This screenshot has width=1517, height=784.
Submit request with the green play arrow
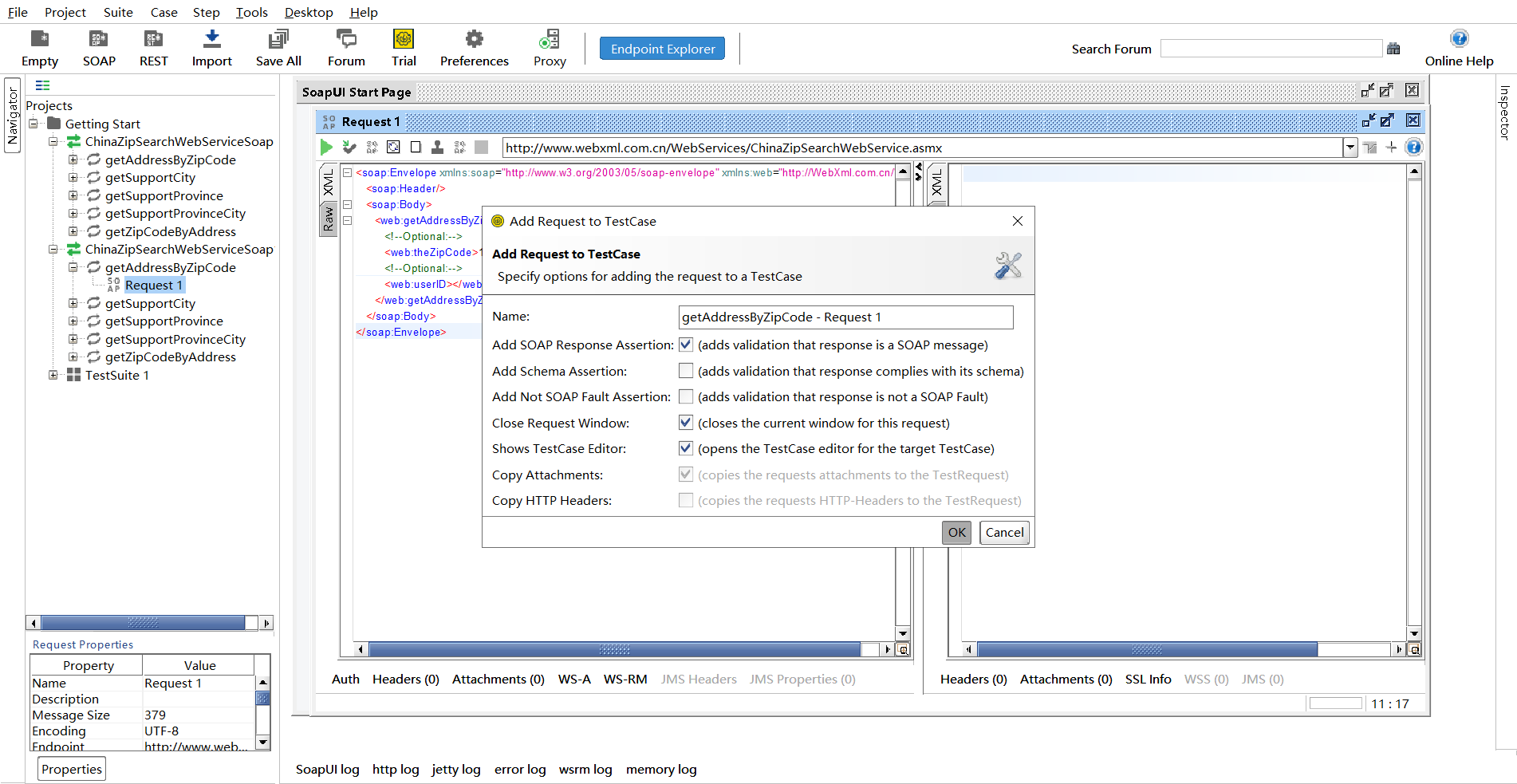(326, 148)
